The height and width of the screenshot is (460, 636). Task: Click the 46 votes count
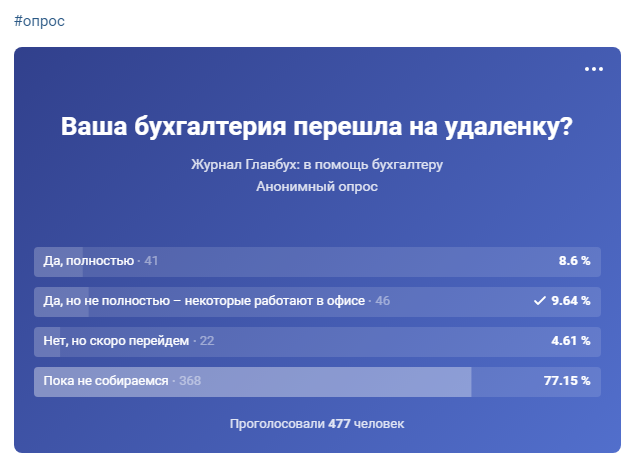383,301
